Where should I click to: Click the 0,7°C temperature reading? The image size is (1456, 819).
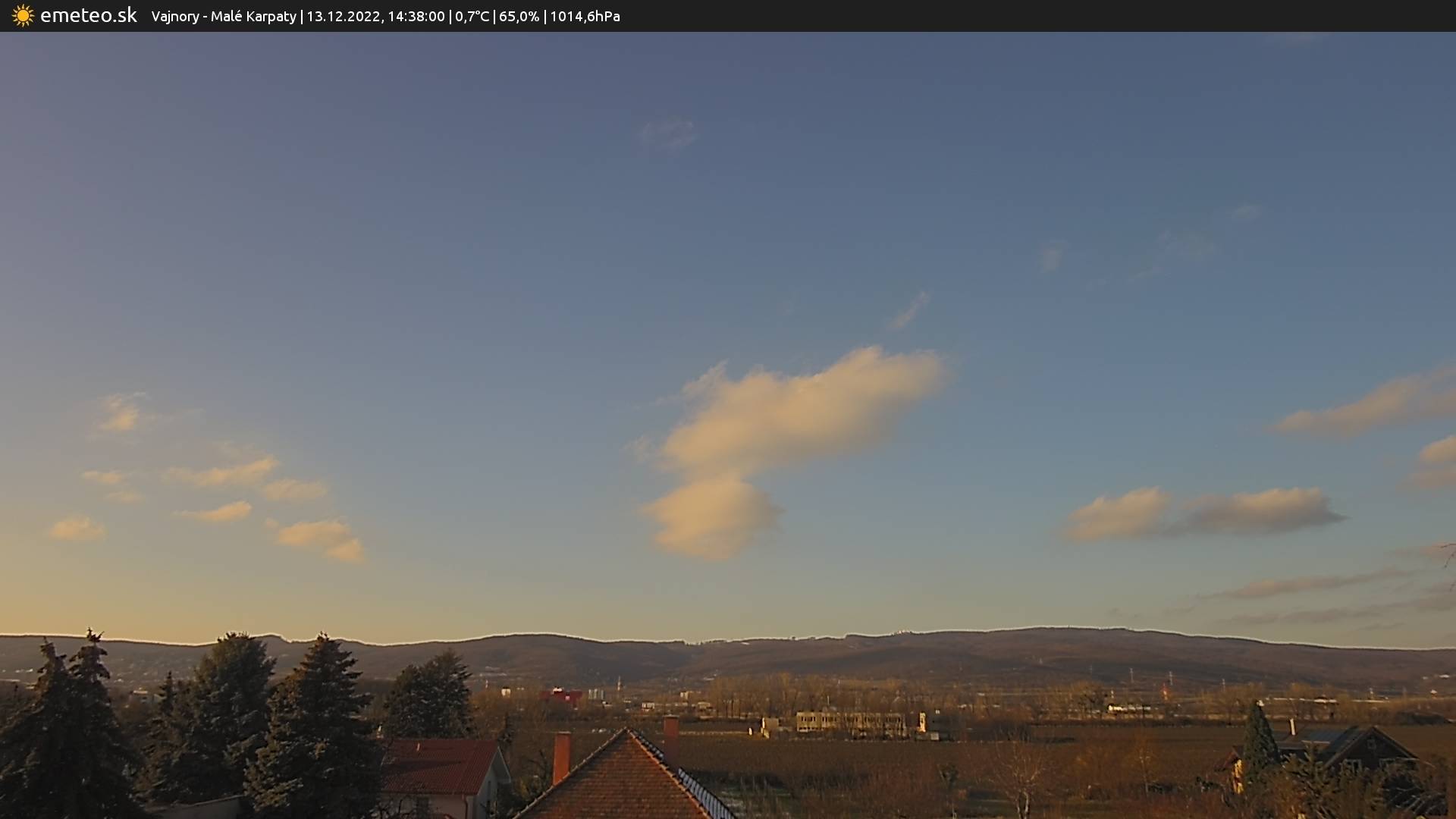pos(472,16)
